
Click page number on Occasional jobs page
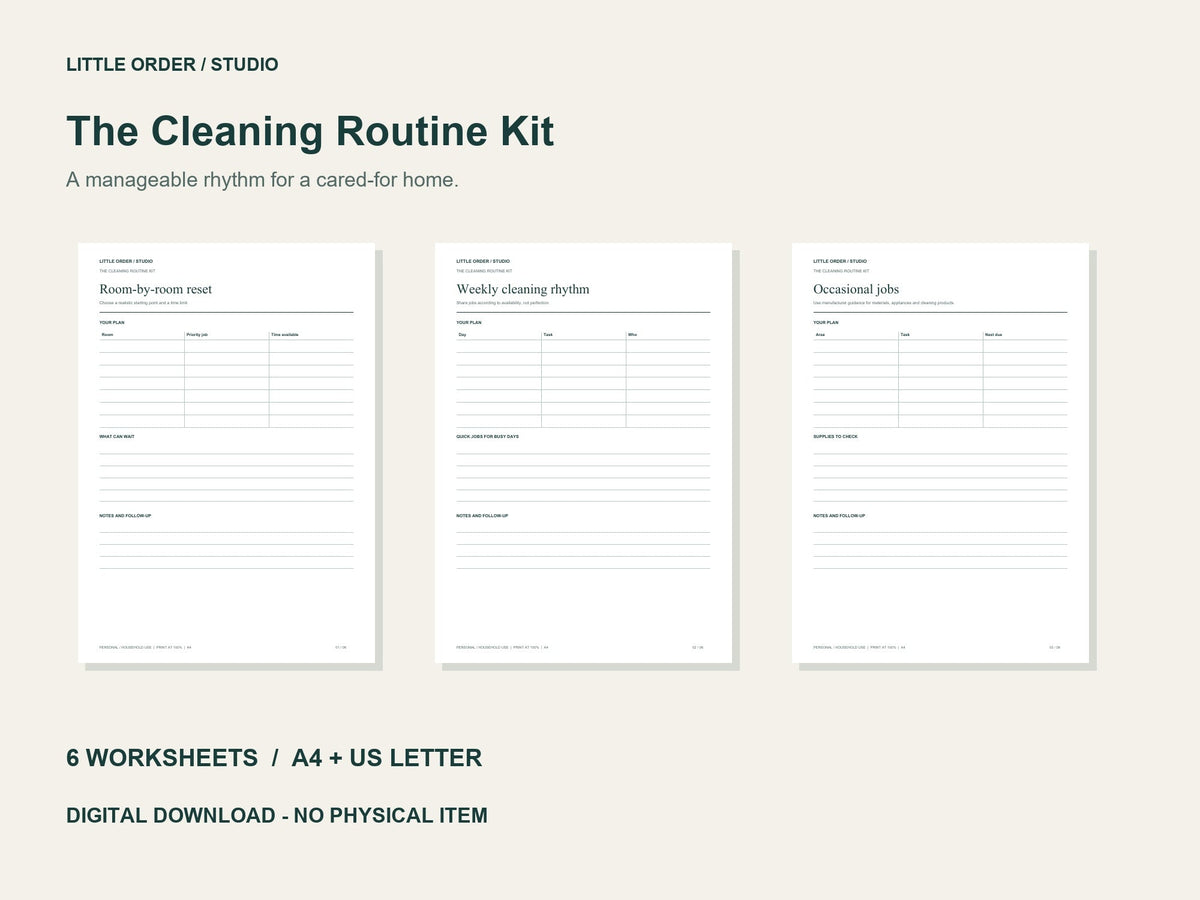pos(1055,647)
